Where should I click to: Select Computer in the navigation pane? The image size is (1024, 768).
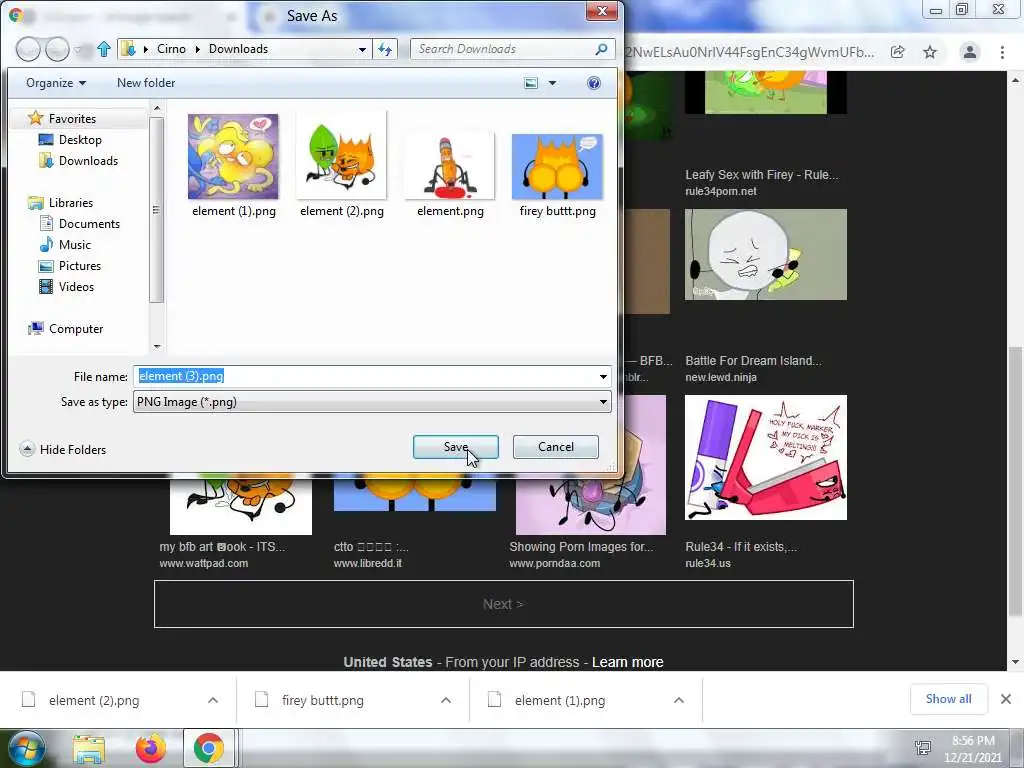(76, 328)
